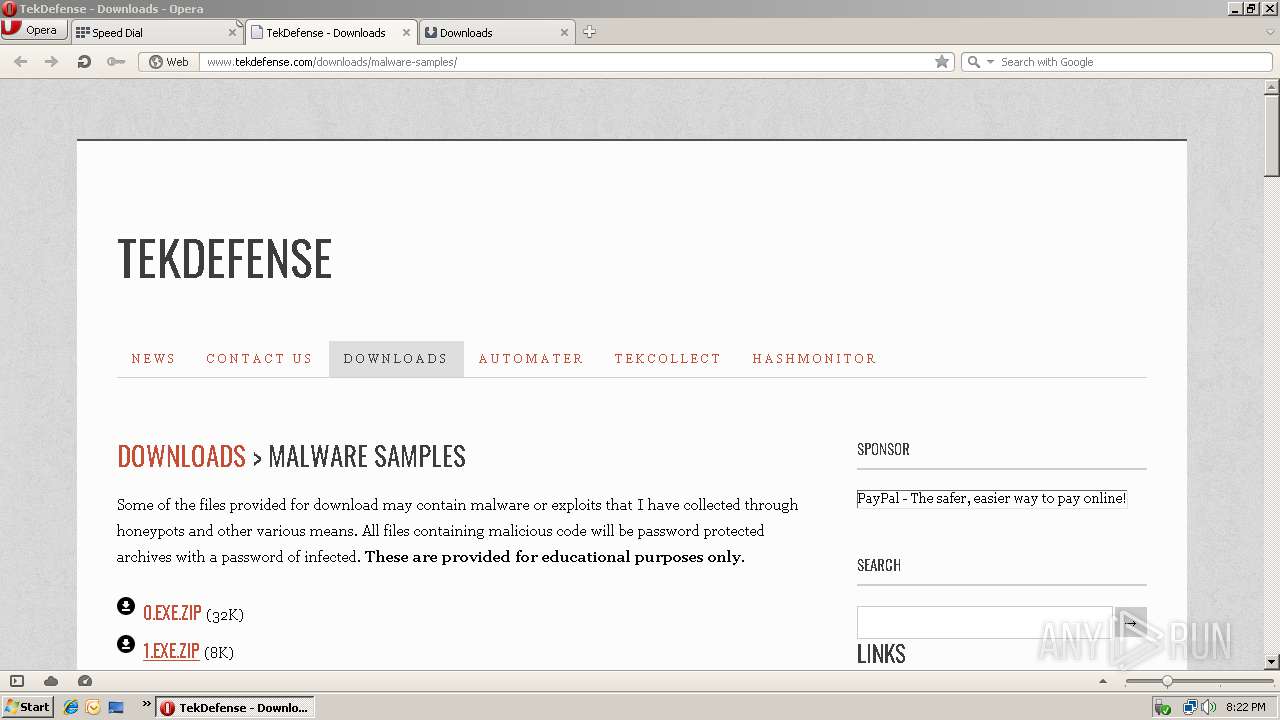Follow the DOWNLOADS breadcrumb heading link

[181, 456]
